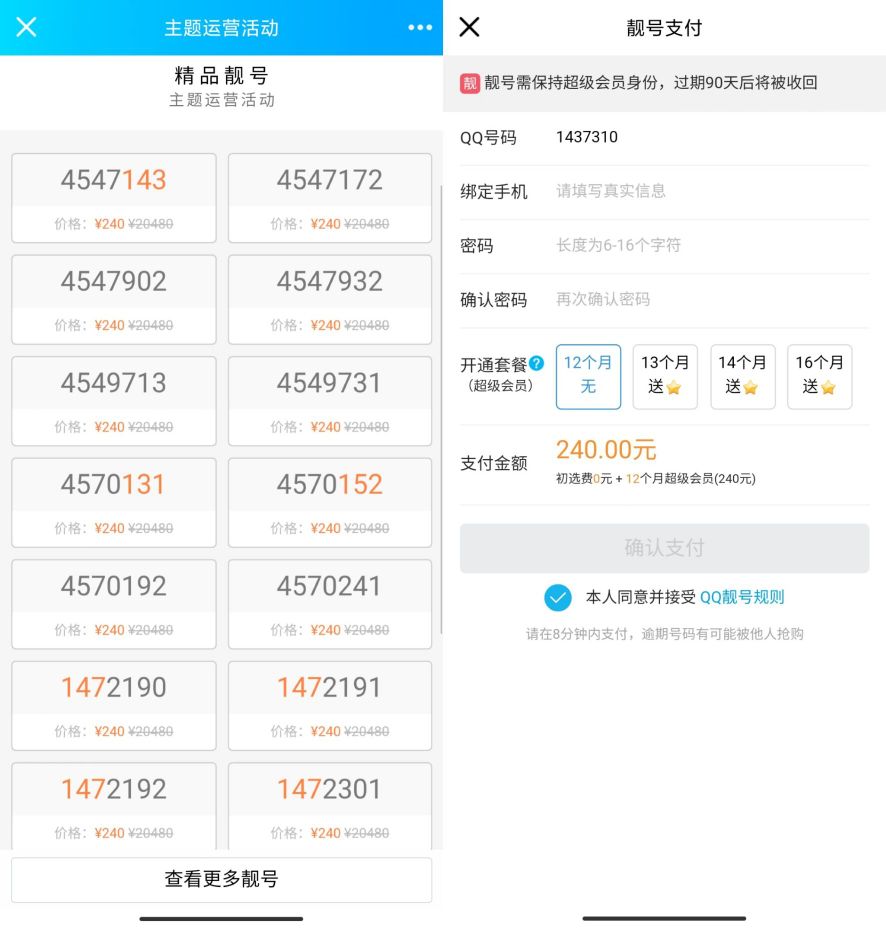This screenshot has height=928, width=886.
Task: Tap the 确认支付 button
Action: click(x=665, y=548)
